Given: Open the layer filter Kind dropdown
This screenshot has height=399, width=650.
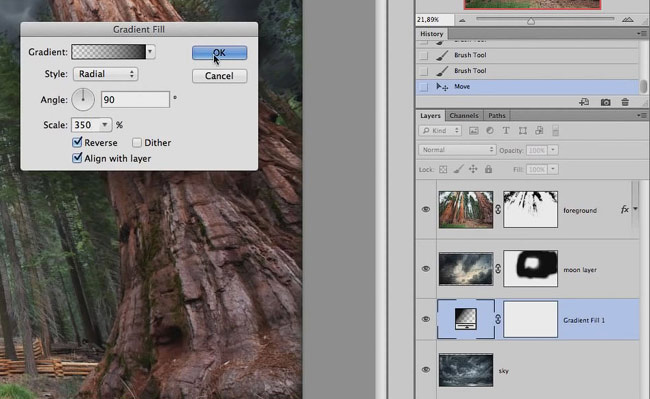Looking at the screenshot, I should 440,131.
